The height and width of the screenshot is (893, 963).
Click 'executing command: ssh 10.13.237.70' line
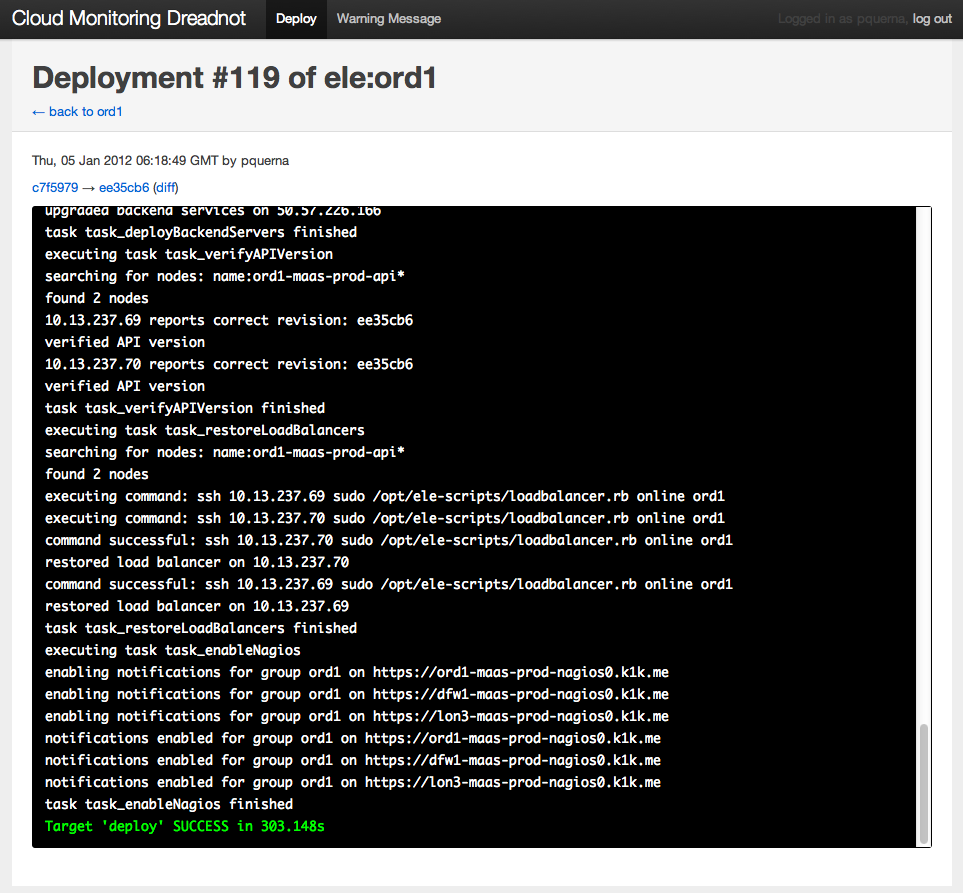point(384,518)
